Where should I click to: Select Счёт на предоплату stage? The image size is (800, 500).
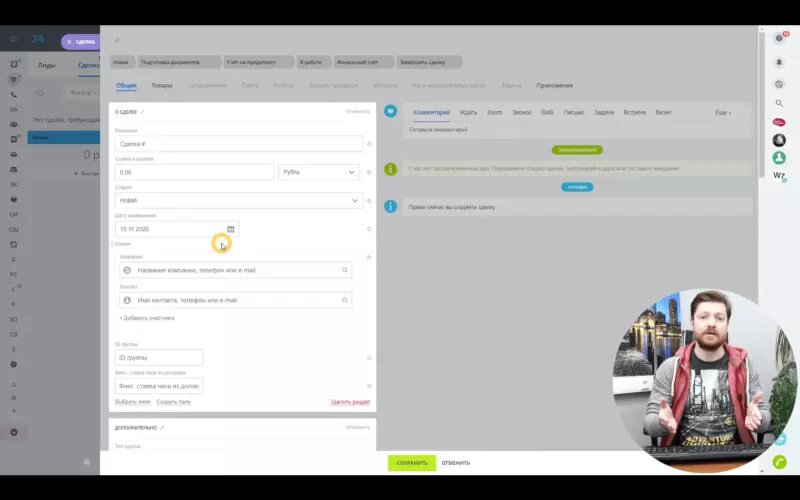click(x=258, y=62)
